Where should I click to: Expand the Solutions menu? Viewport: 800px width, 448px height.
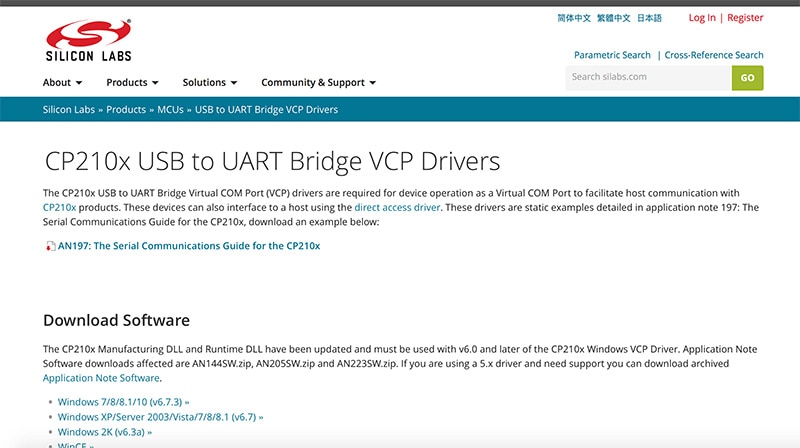click(x=209, y=82)
